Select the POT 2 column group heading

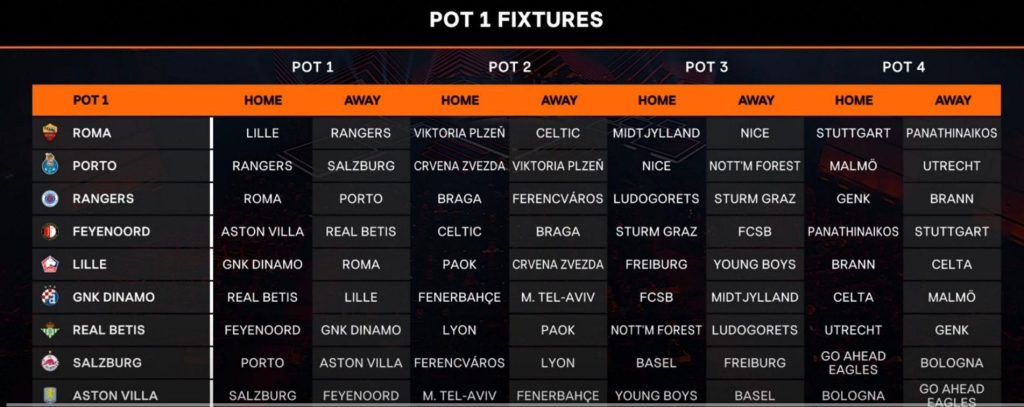(x=509, y=67)
